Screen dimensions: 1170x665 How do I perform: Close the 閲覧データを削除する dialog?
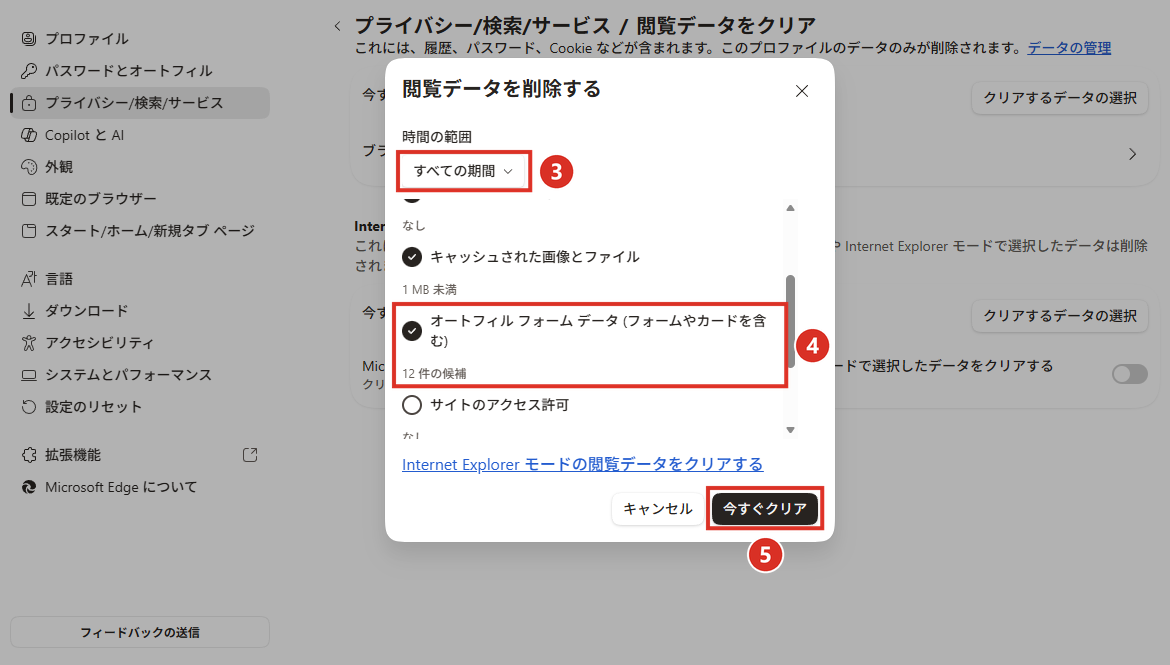click(x=801, y=91)
